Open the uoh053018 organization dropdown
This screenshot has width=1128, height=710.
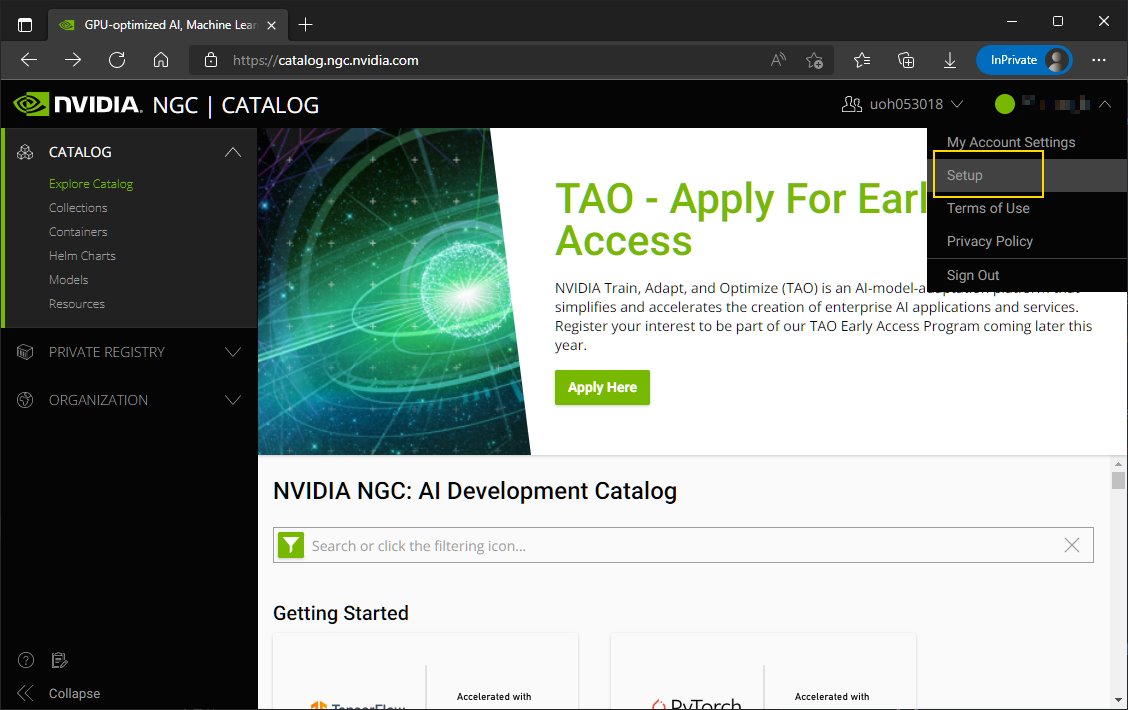903,104
